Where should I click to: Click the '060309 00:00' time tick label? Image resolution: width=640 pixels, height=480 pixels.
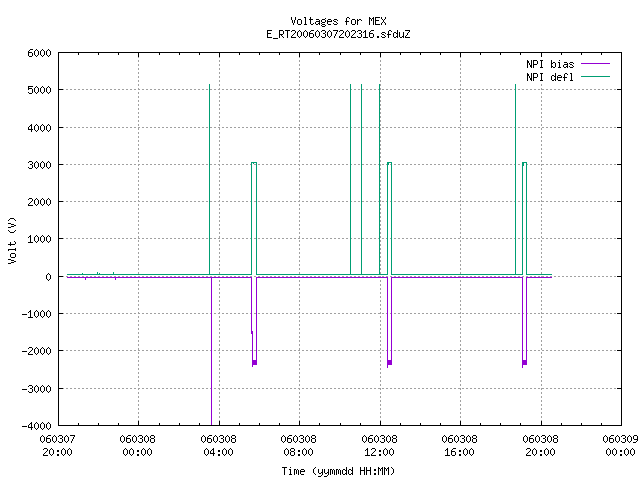tap(620, 446)
